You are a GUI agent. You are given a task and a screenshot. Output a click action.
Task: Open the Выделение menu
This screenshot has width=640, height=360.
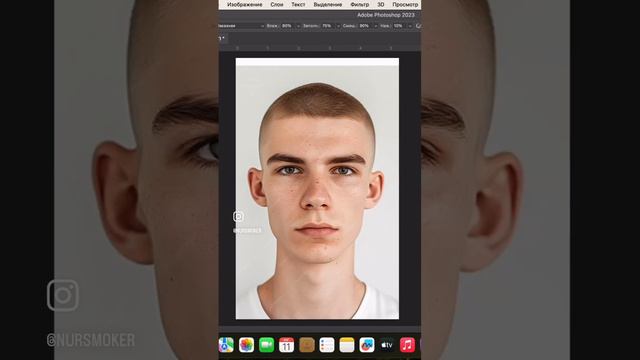point(328,4)
